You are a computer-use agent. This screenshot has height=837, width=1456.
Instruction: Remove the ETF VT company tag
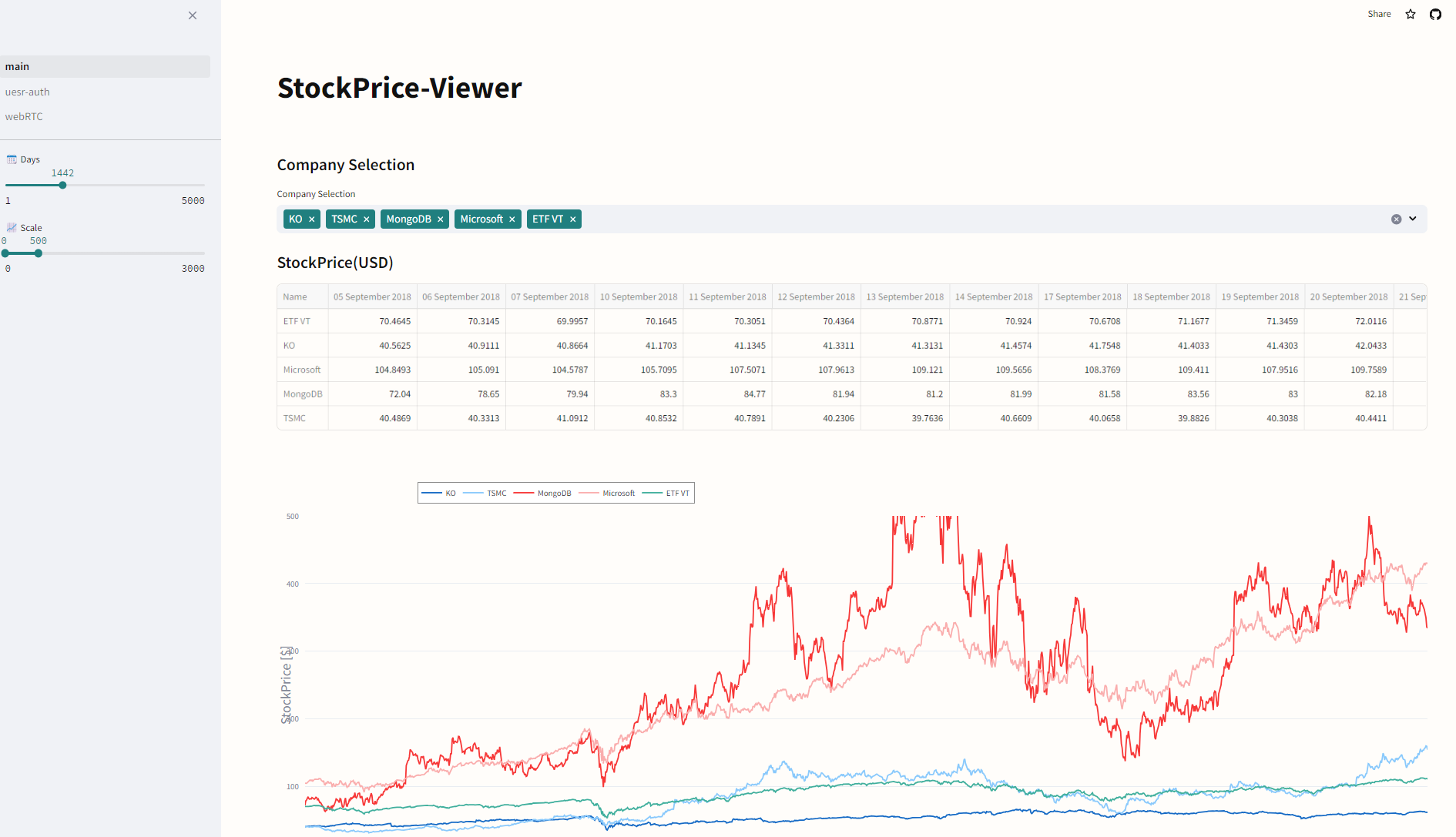[x=573, y=219]
